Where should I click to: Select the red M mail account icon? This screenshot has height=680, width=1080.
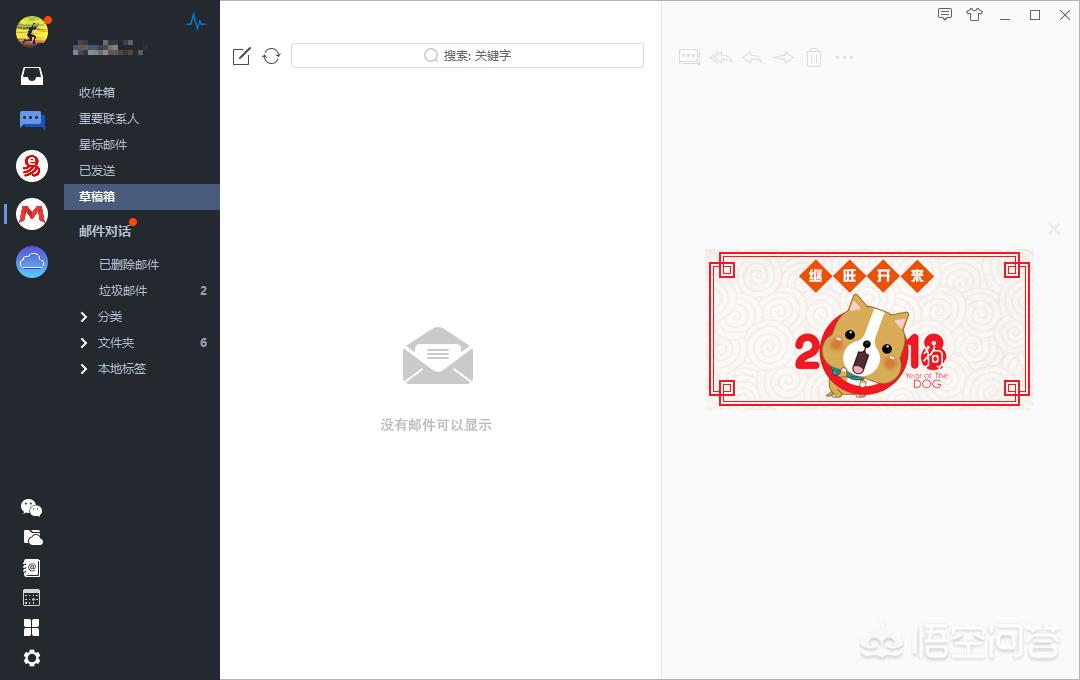(x=32, y=214)
